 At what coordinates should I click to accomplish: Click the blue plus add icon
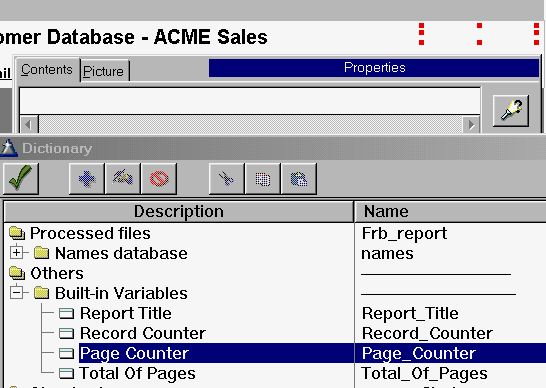coord(87,179)
